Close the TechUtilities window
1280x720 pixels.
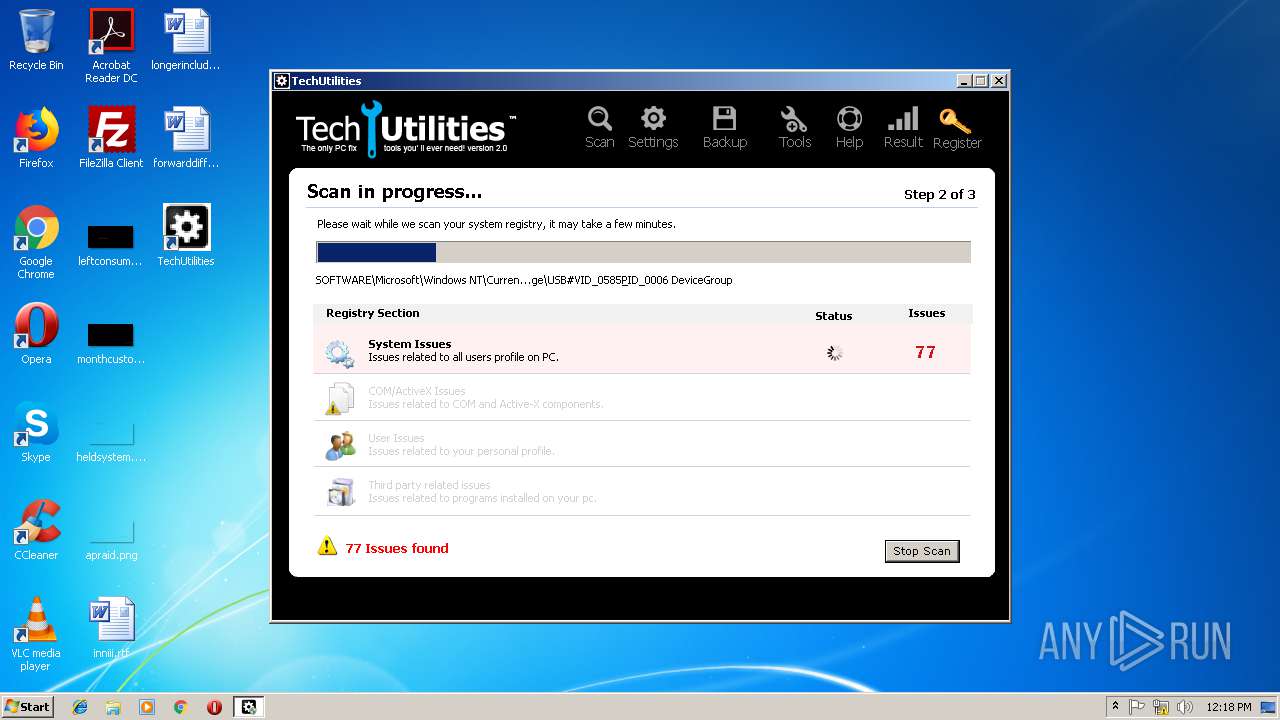point(998,81)
